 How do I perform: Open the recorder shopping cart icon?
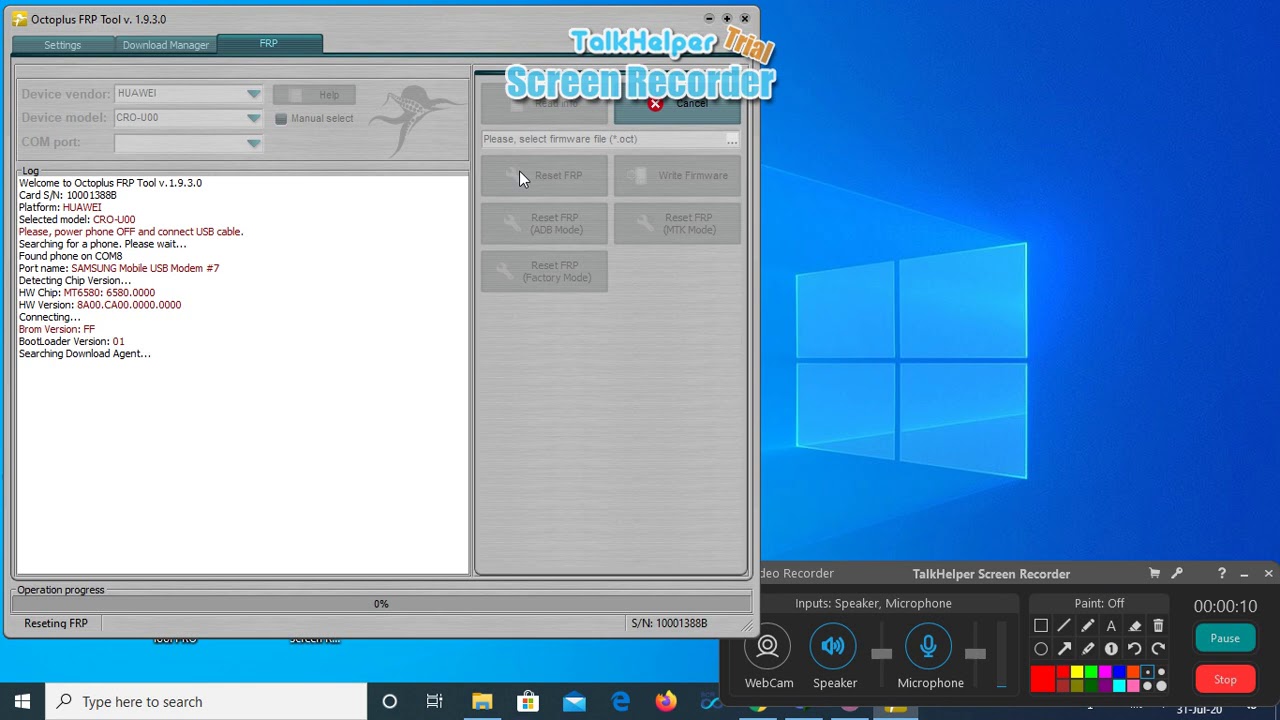1154,573
